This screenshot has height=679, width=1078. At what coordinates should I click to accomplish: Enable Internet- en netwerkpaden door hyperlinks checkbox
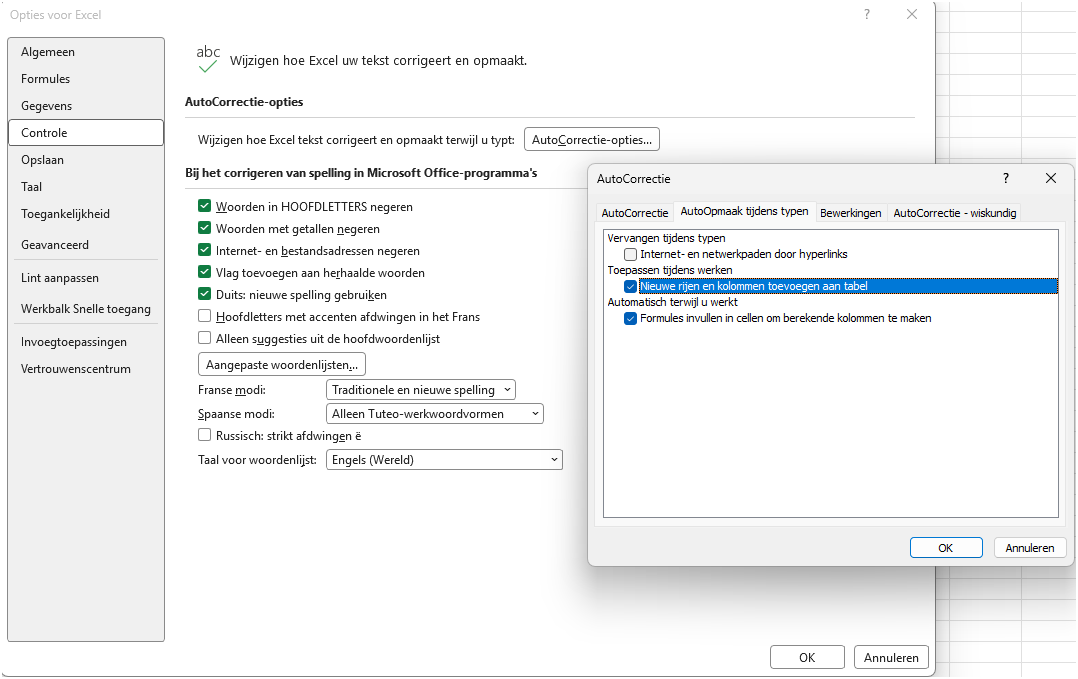630,254
